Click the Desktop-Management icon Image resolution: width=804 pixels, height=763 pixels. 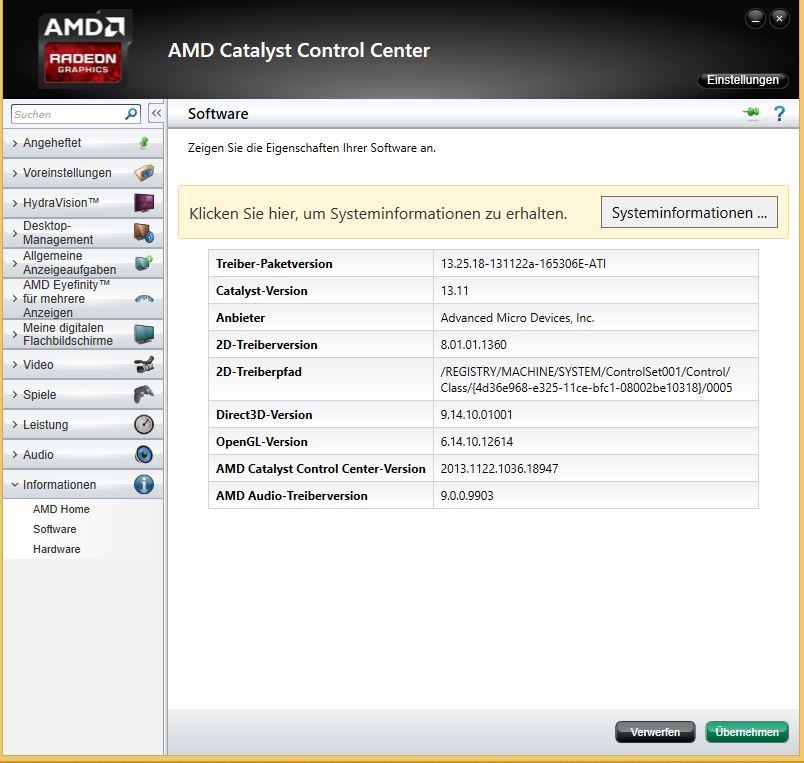[144, 233]
